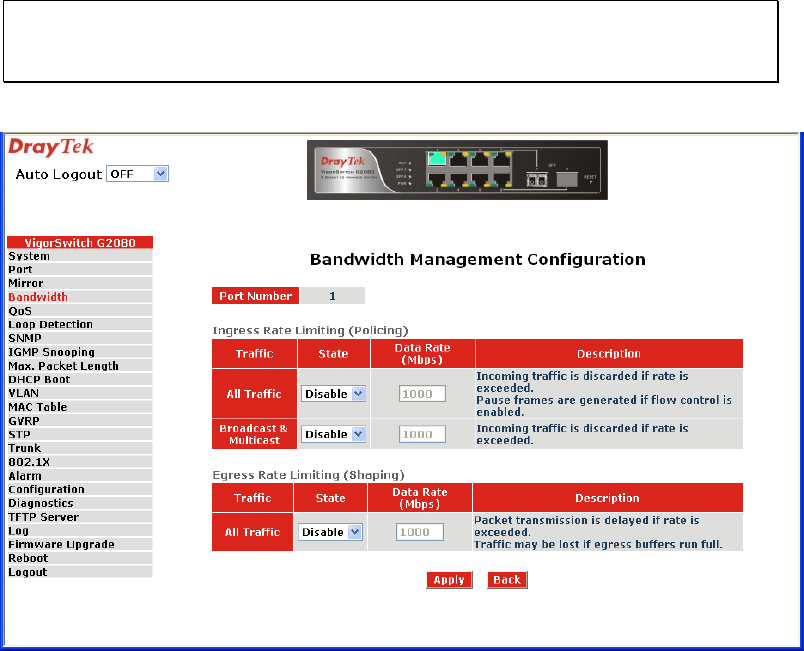Go to STP settings
Viewport: 804px width, 651px height.
point(79,435)
